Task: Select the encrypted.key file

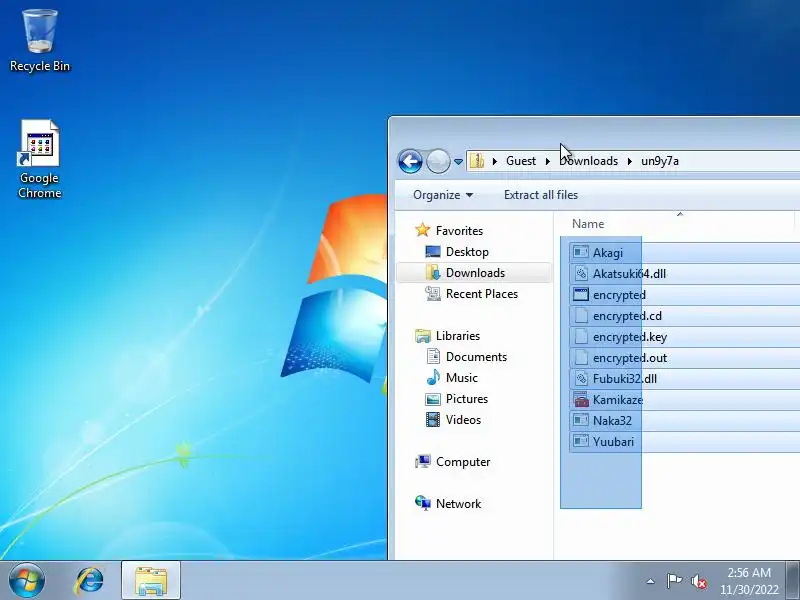Action: tap(630, 337)
